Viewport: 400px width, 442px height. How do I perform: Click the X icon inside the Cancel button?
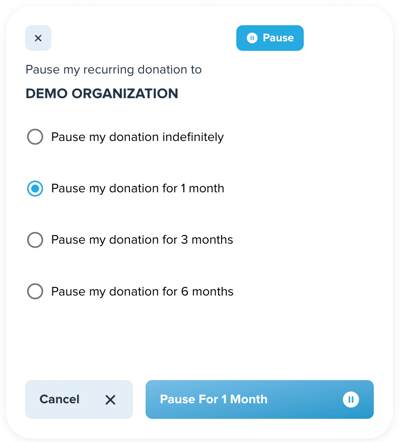point(110,400)
